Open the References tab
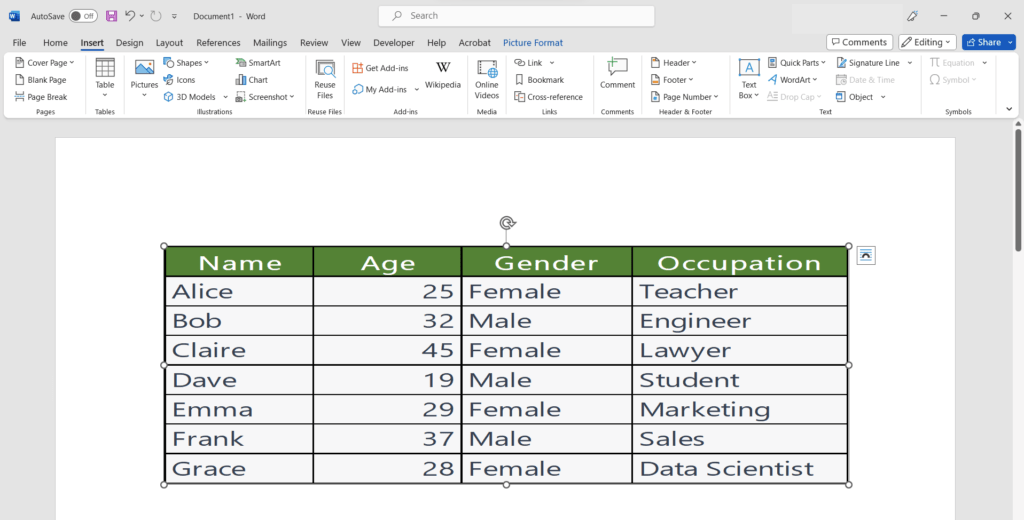This screenshot has height=520, width=1024. point(218,42)
